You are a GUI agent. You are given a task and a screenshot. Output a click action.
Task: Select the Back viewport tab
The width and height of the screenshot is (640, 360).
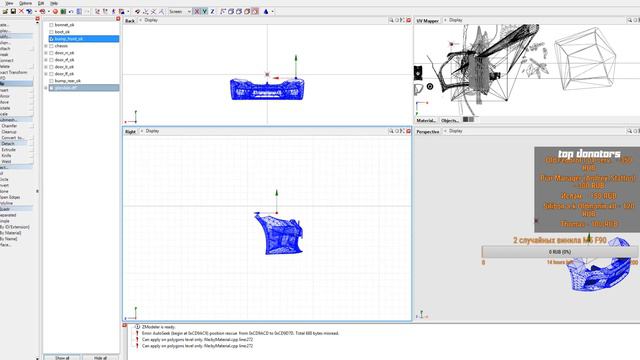coord(130,20)
